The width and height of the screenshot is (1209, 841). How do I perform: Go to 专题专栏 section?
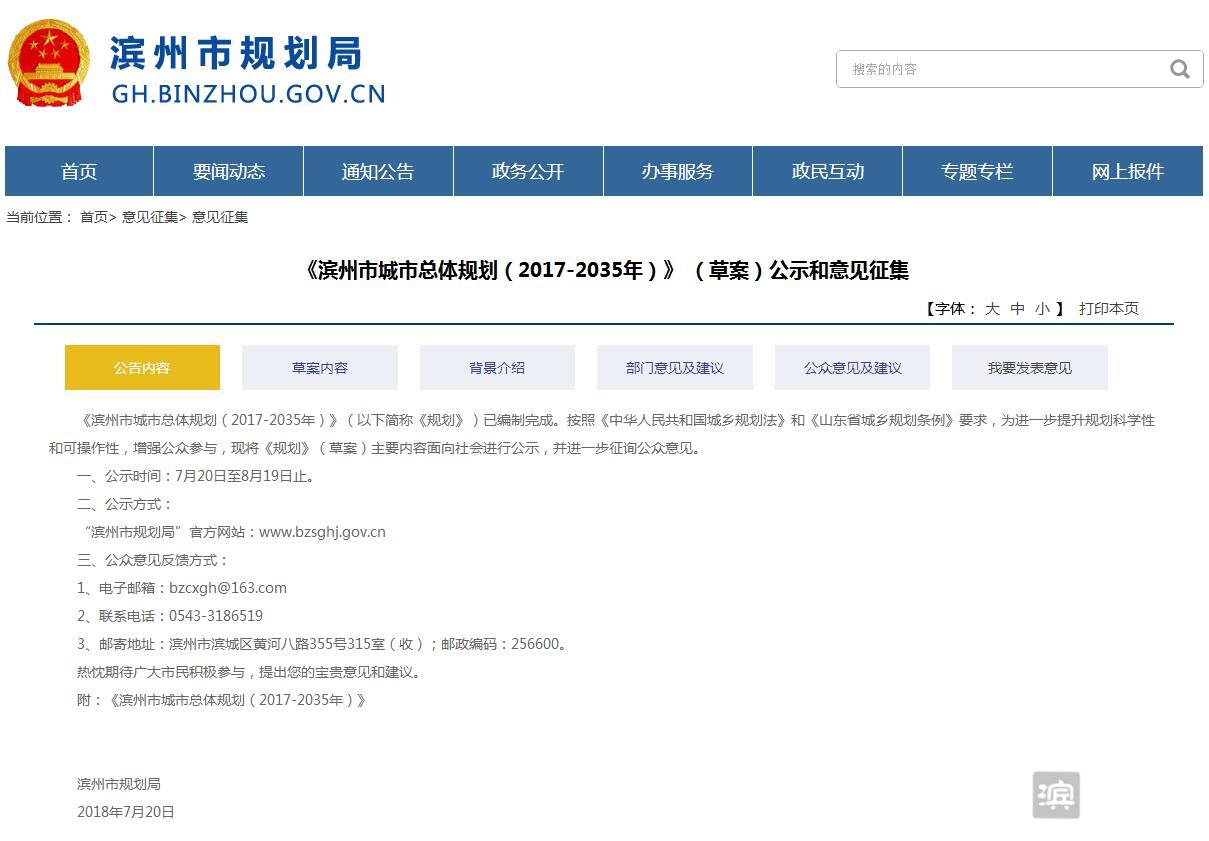(x=977, y=171)
